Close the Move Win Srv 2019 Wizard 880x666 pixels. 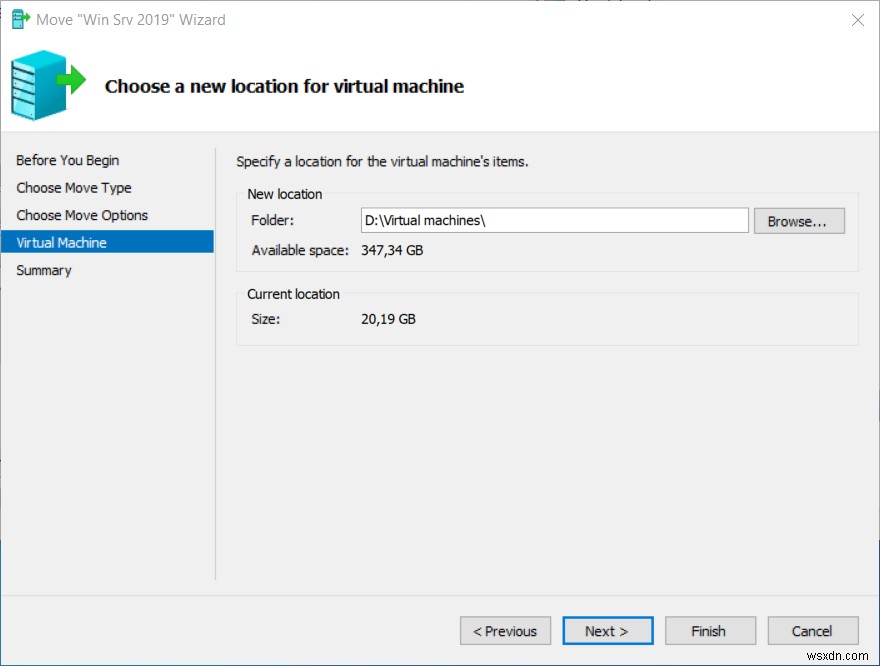[x=857, y=20]
